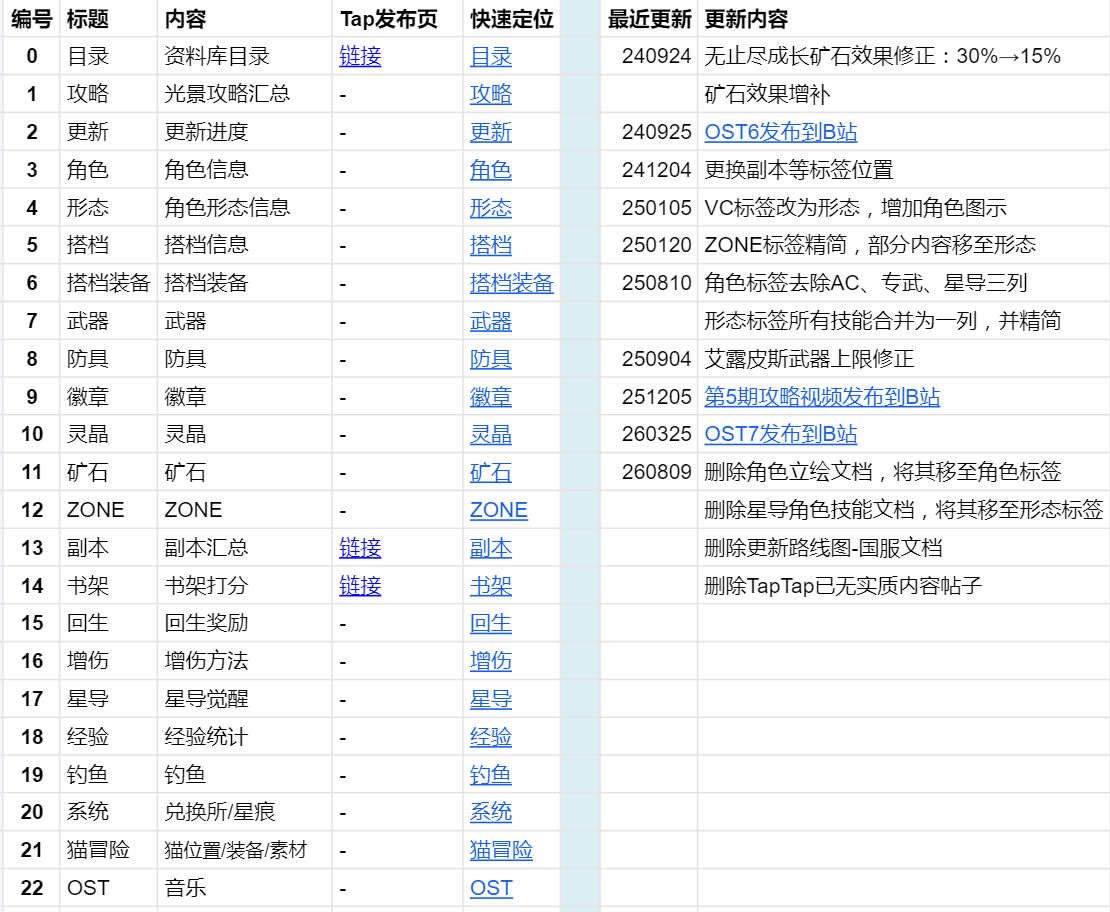
Task: Open the 链接 in the 书架打分 row
Action: pos(360,586)
